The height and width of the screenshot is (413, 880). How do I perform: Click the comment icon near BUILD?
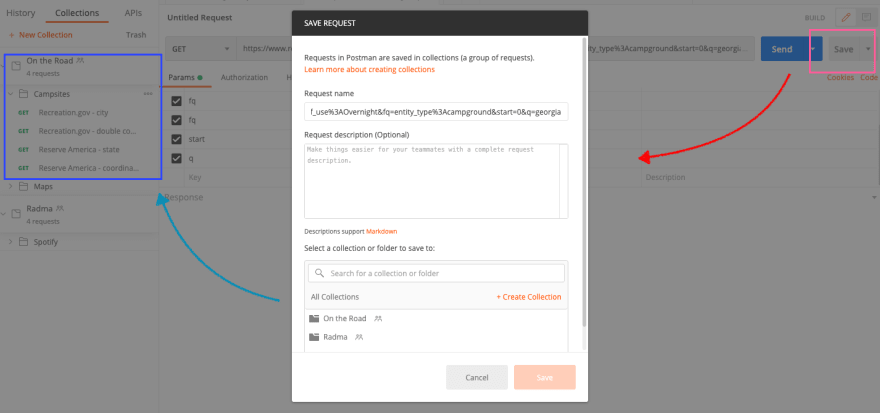coord(866,17)
